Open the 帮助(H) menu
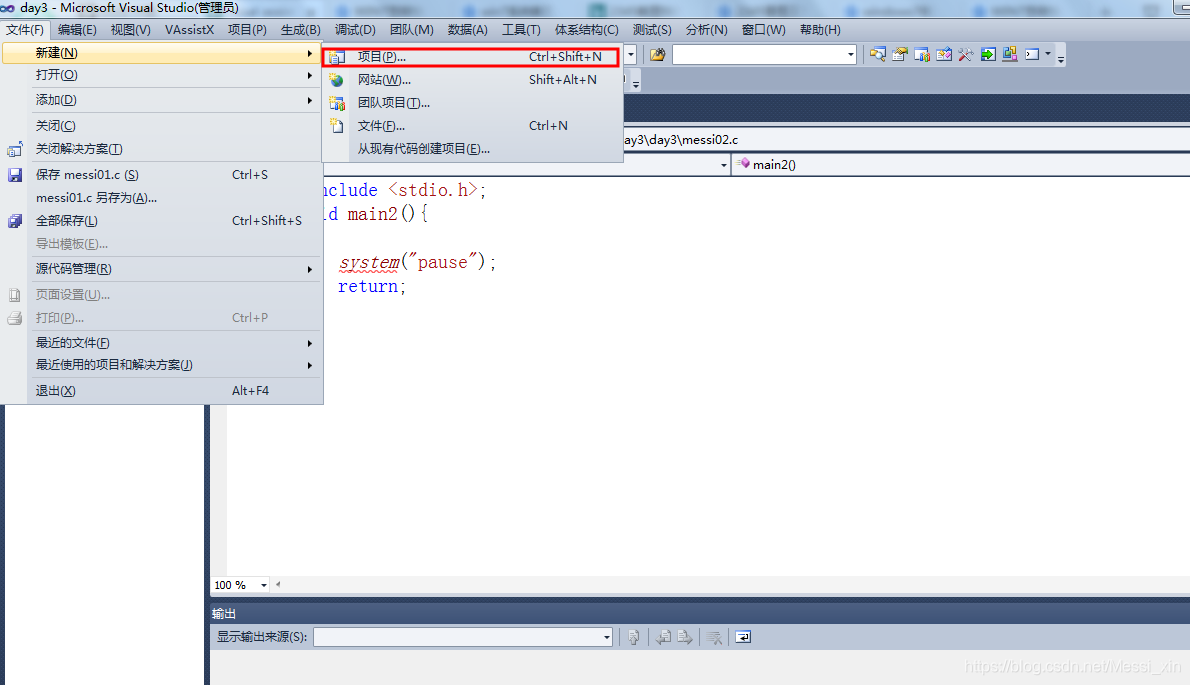 pyautogui.click(x=820, y=30)
